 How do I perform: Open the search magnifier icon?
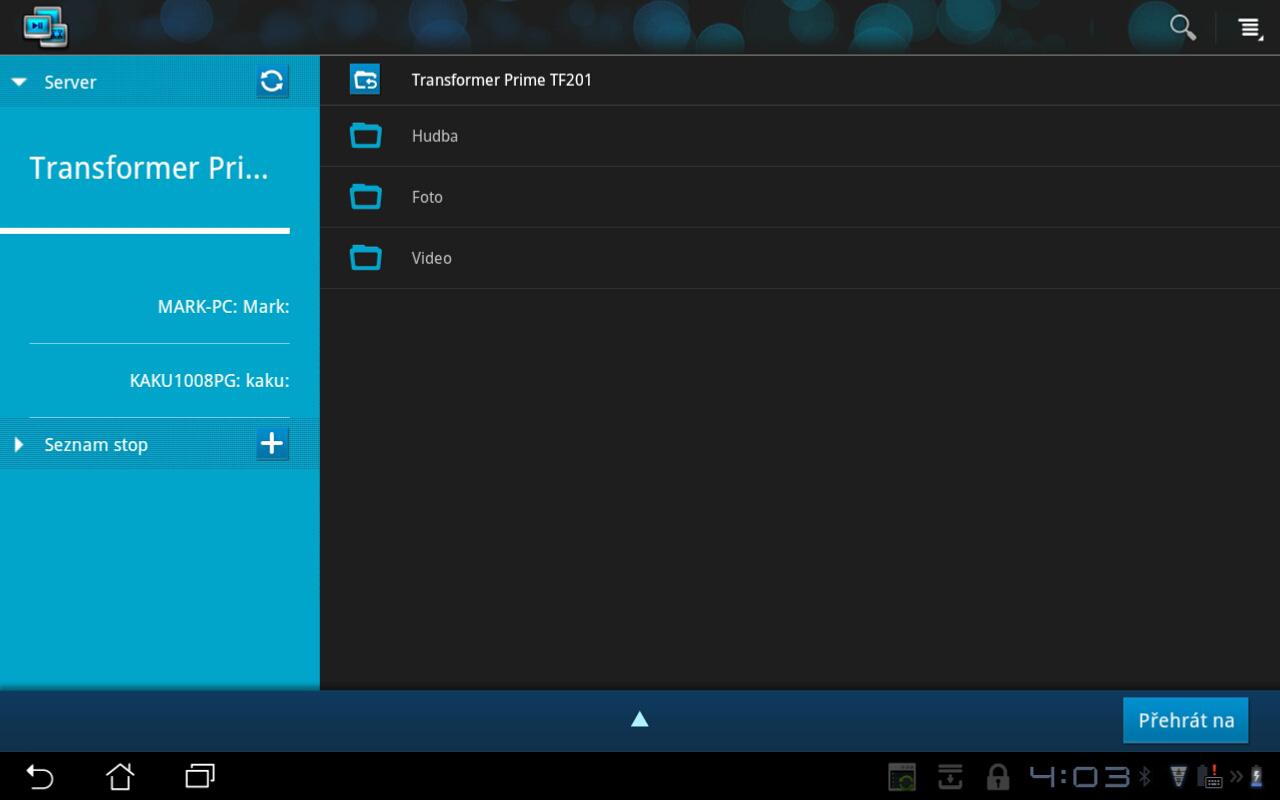(1183, 27)
